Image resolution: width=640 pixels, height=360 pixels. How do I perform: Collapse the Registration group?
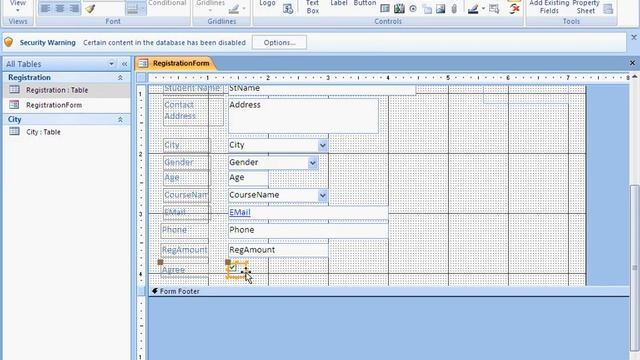120,78
